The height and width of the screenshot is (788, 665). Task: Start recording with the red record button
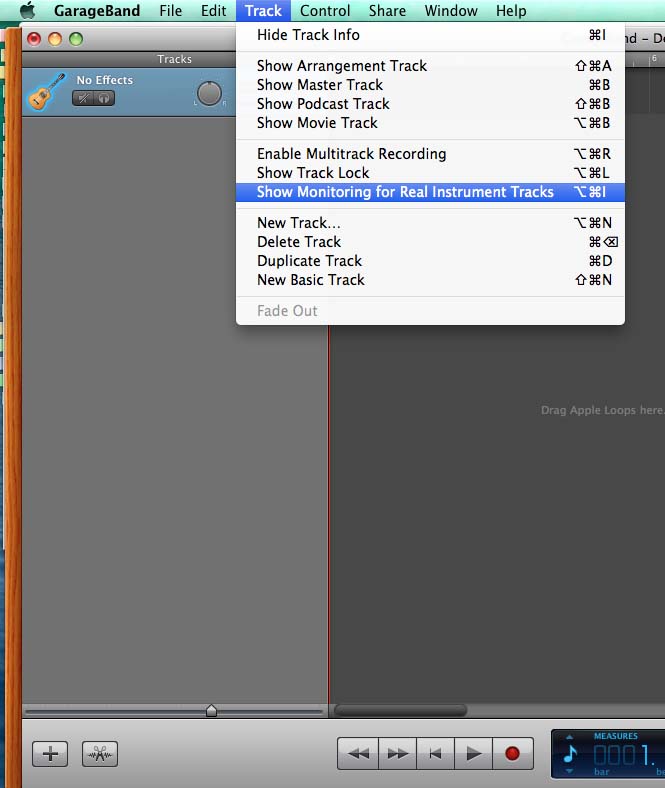512,753
